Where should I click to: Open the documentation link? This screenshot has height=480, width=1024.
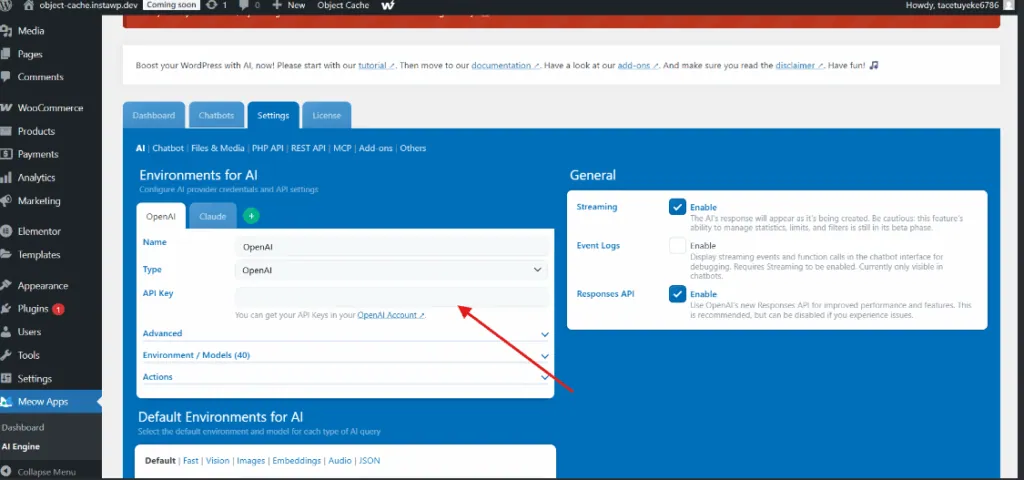(x=505, y=66)
